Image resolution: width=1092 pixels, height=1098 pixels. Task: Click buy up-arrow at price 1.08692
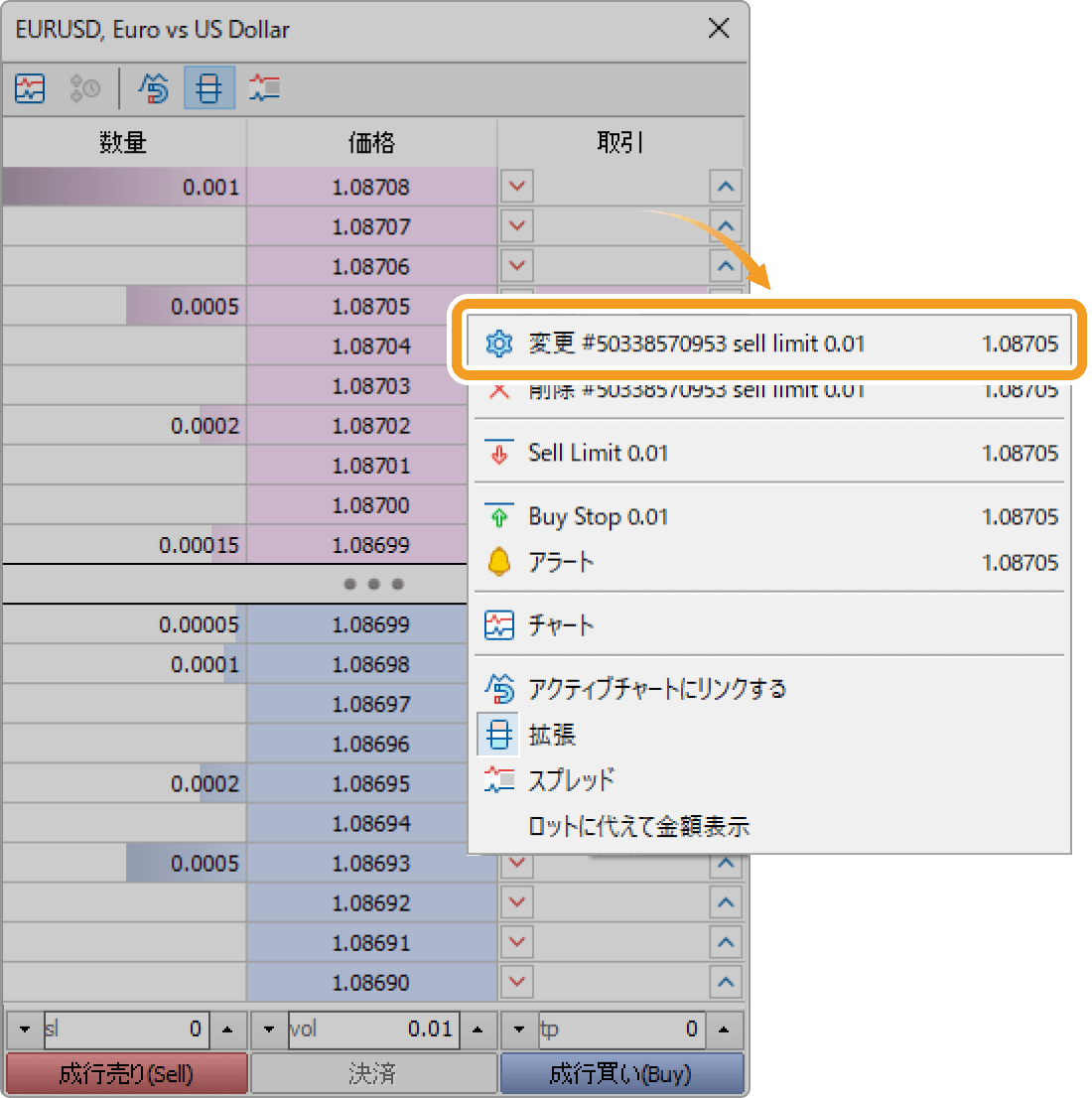[x=726, y=901]
